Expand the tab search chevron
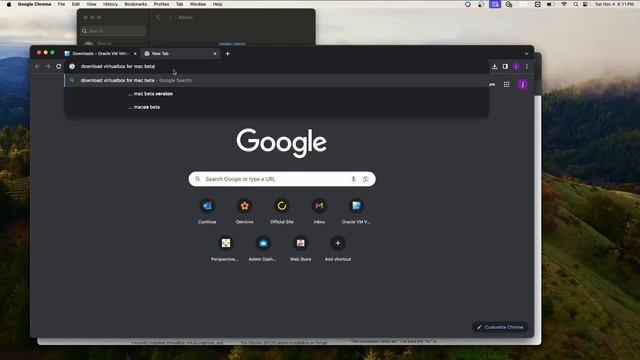Viewport: 640px width, 360px height. [527, 53]
